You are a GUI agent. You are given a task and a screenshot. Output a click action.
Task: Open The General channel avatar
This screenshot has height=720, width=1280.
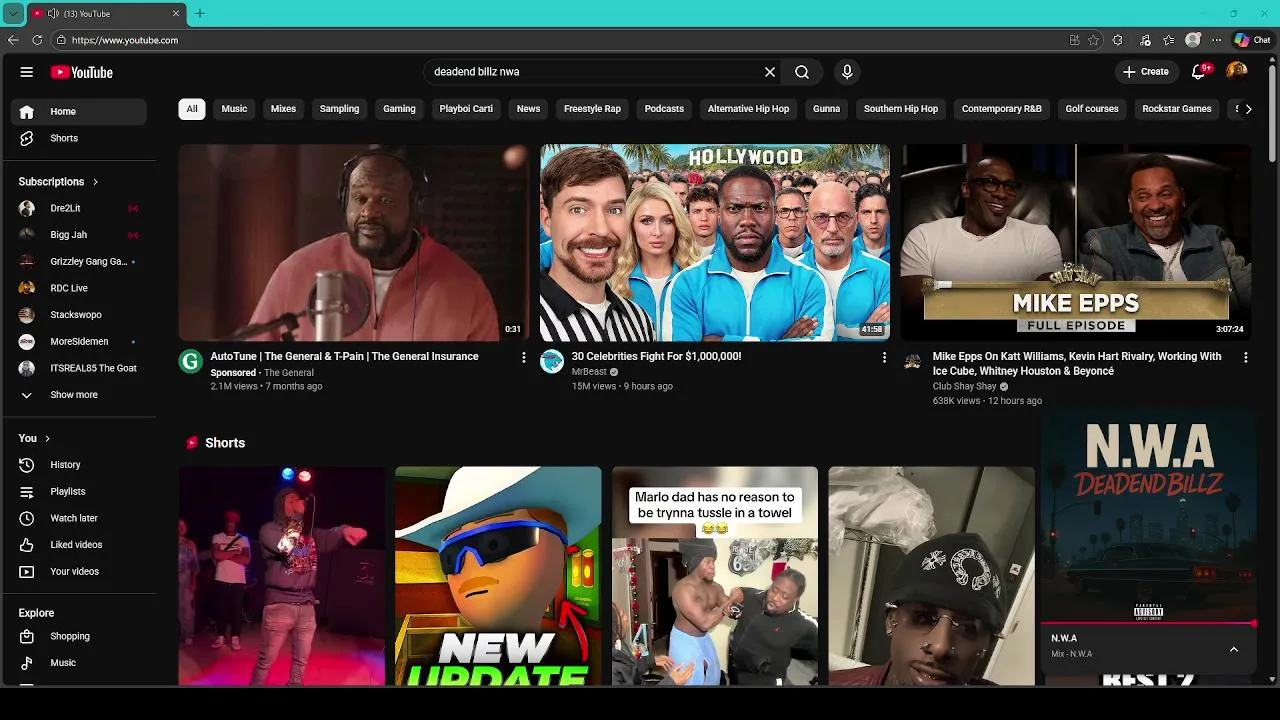(x=191, y=362)
